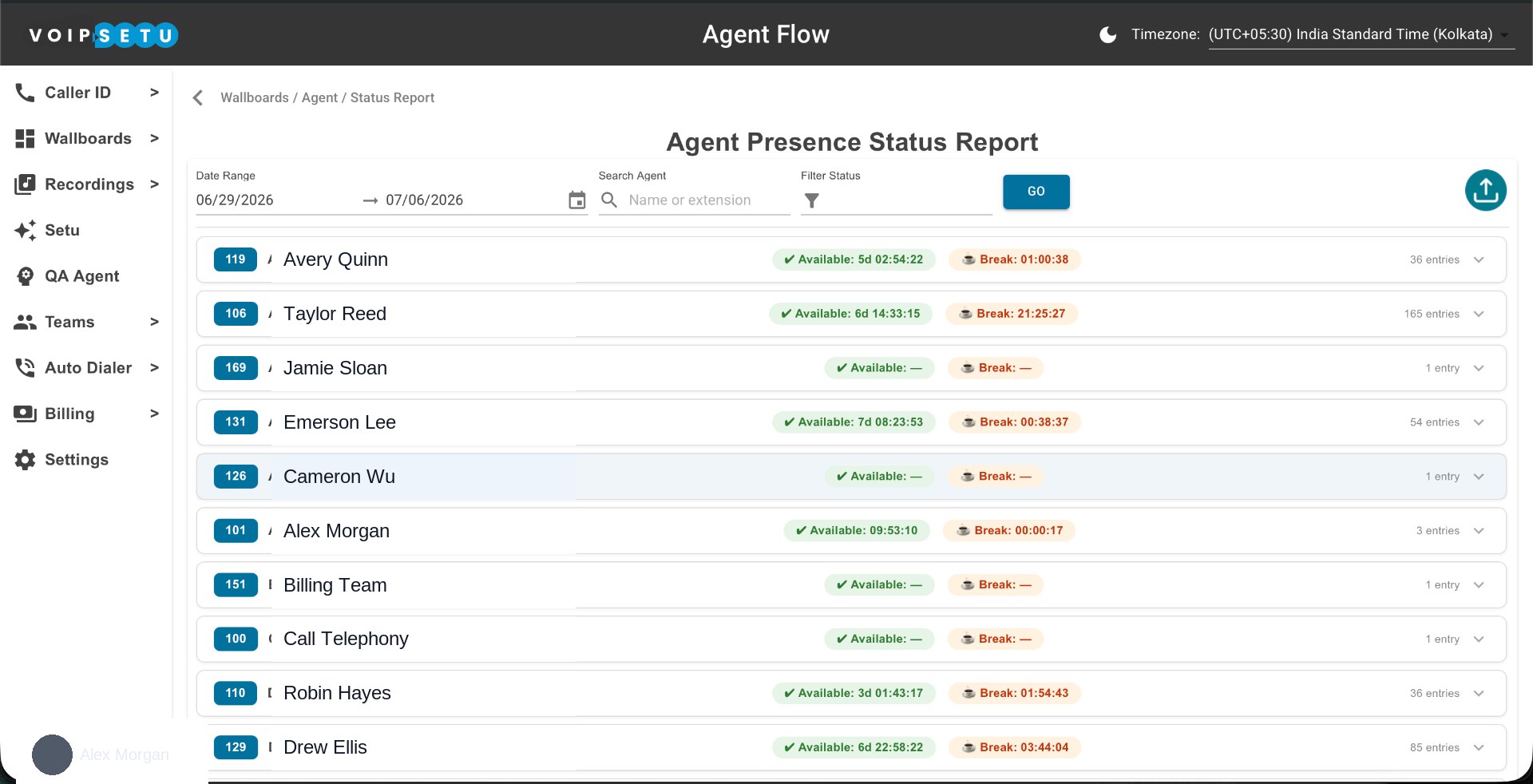
Task: Click the 165 entries count
Action: (x=1432, y=314)
